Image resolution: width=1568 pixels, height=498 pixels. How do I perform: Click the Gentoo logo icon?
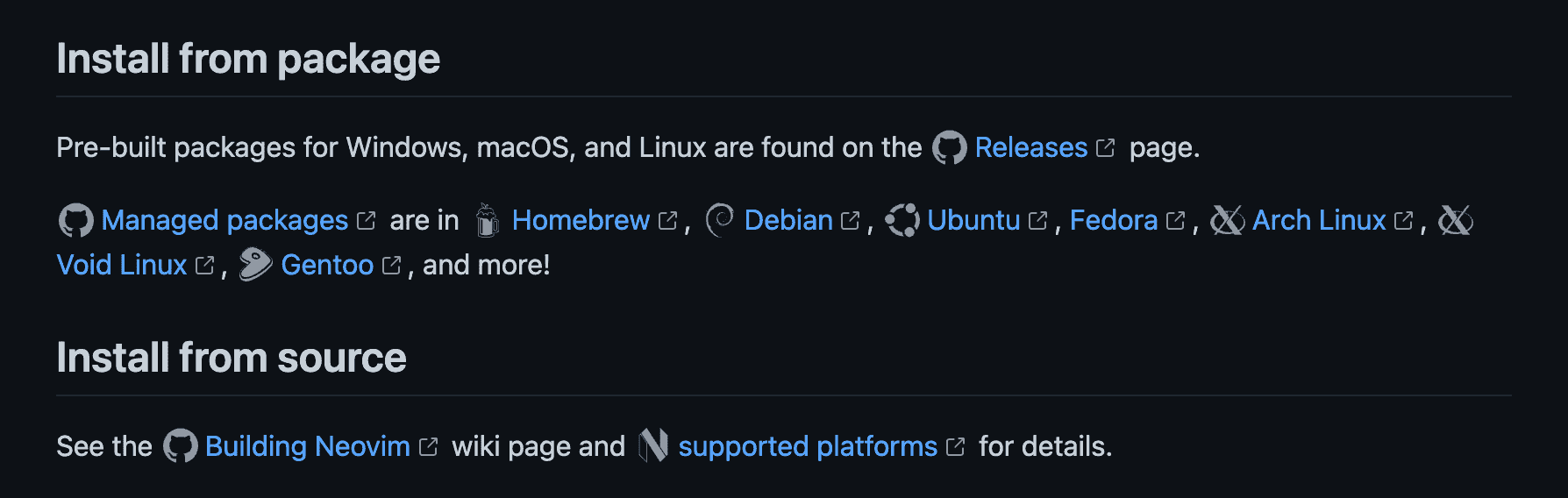click(x=255, y=266)
